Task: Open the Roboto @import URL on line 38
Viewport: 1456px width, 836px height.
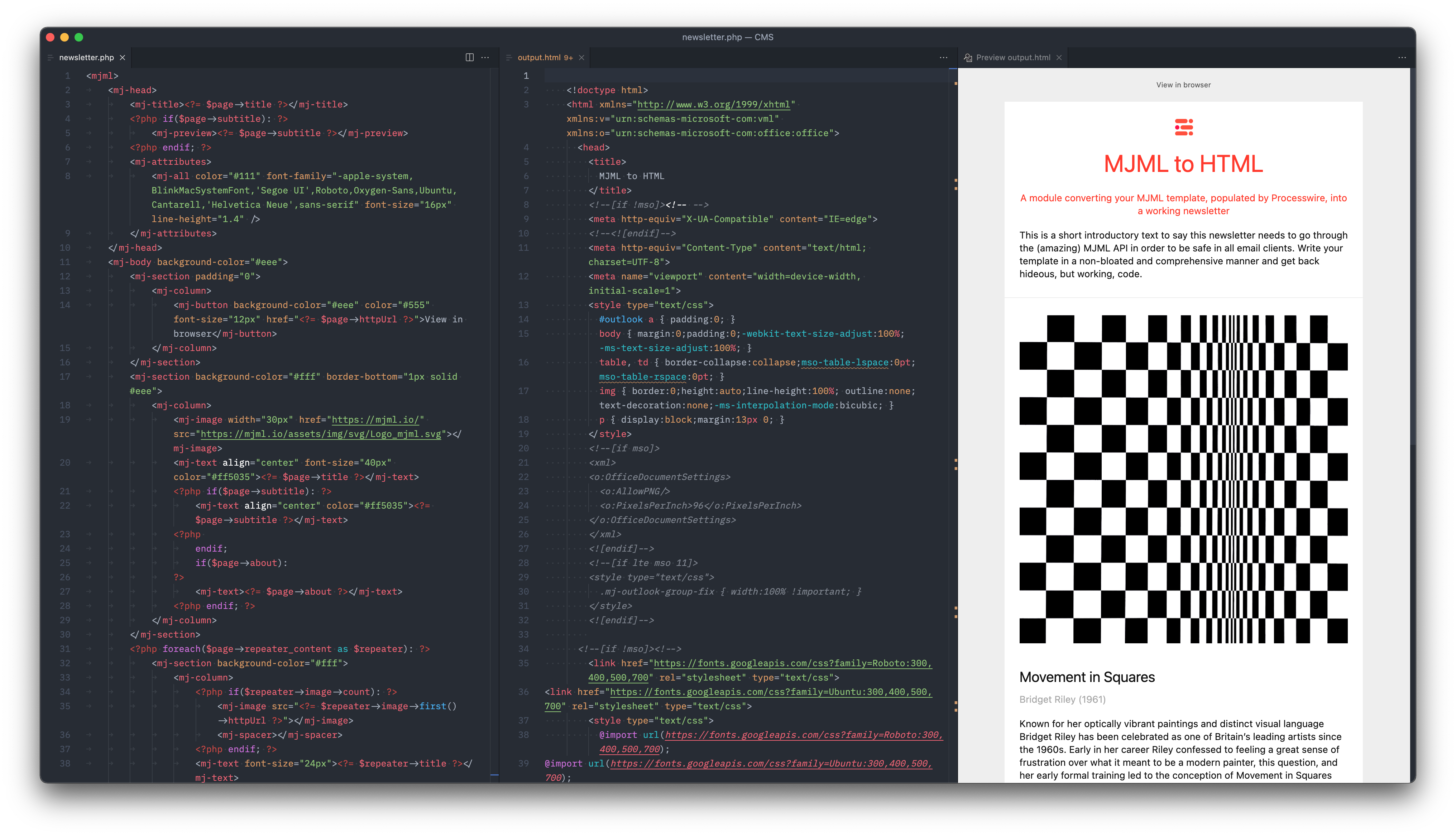Action: click(804, 735)
